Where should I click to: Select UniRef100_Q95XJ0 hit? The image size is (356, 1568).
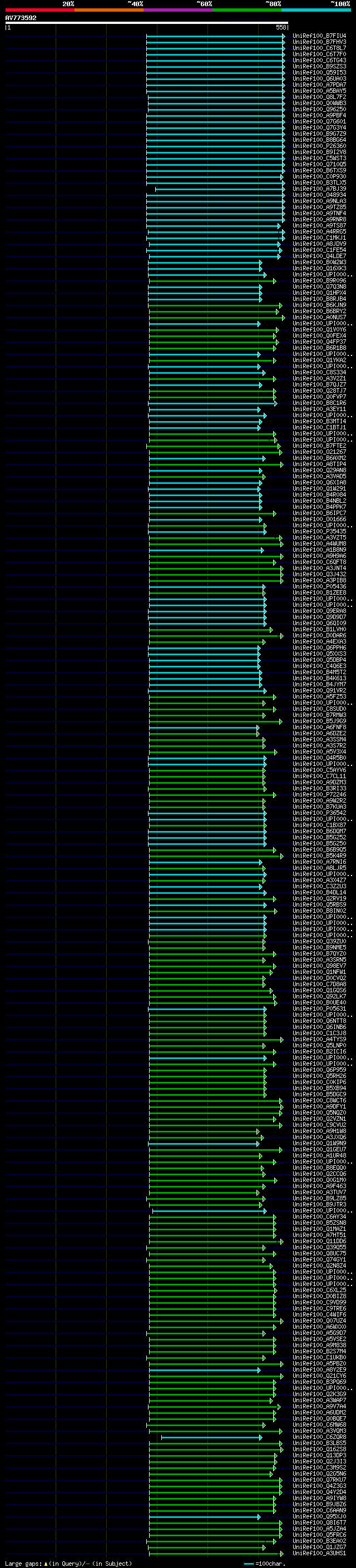click(319, 1517)
